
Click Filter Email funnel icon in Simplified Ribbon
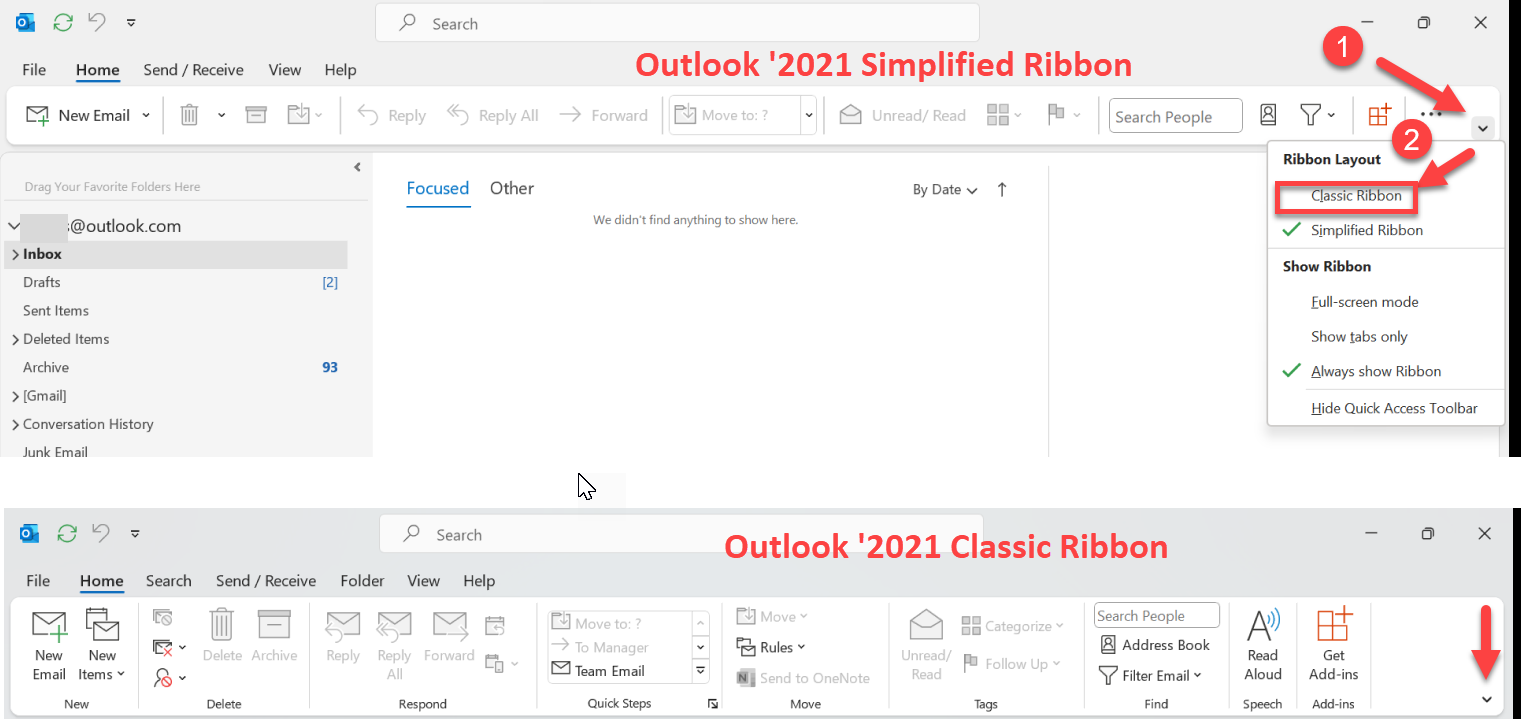[x=1310, y=115]
